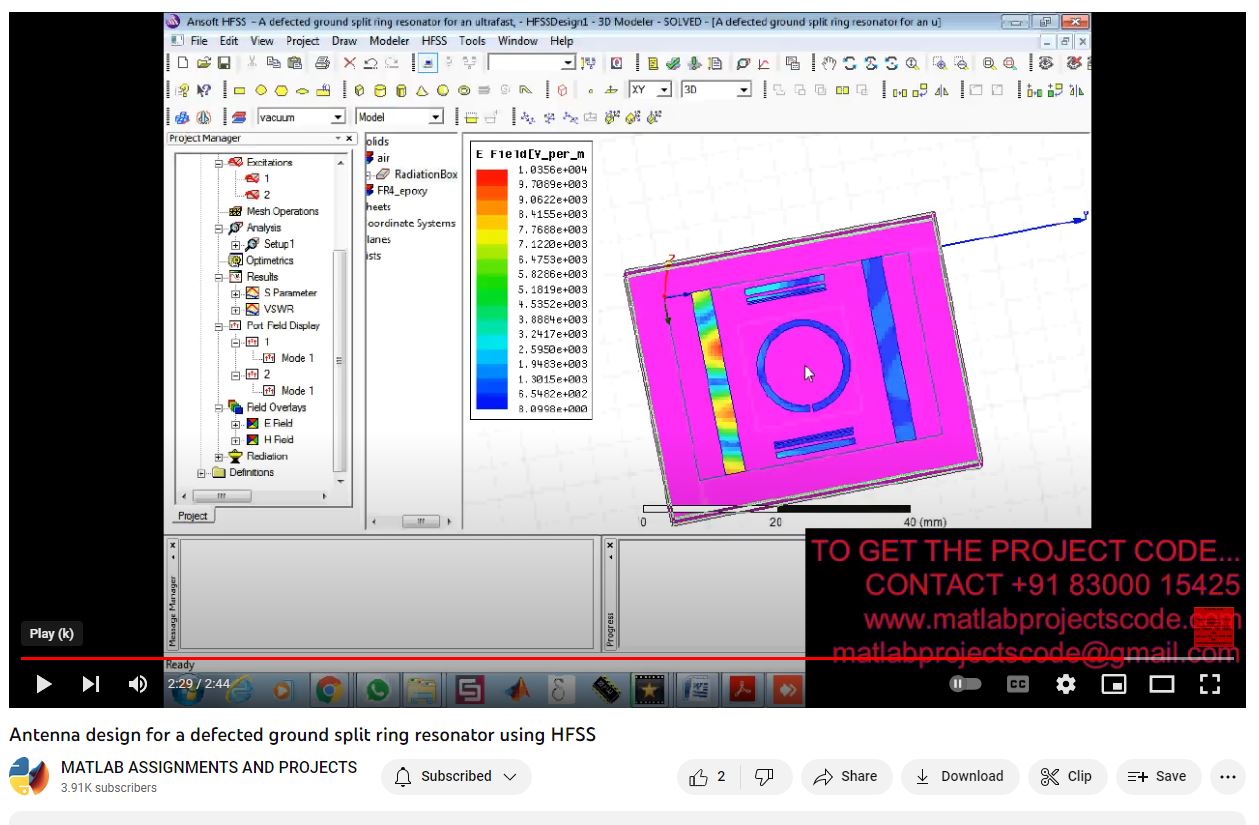Draw a cylinder with toolbar icon
Screen dimensions: 1259x825
pos(380,90)
